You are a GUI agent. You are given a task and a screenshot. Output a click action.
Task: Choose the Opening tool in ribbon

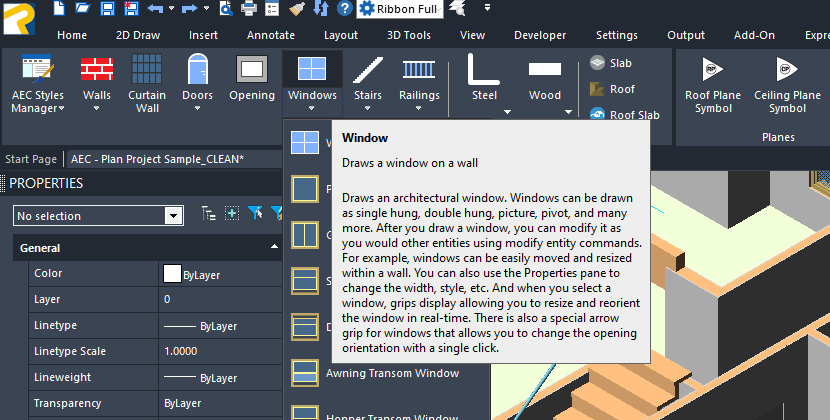tap(251, 80)
